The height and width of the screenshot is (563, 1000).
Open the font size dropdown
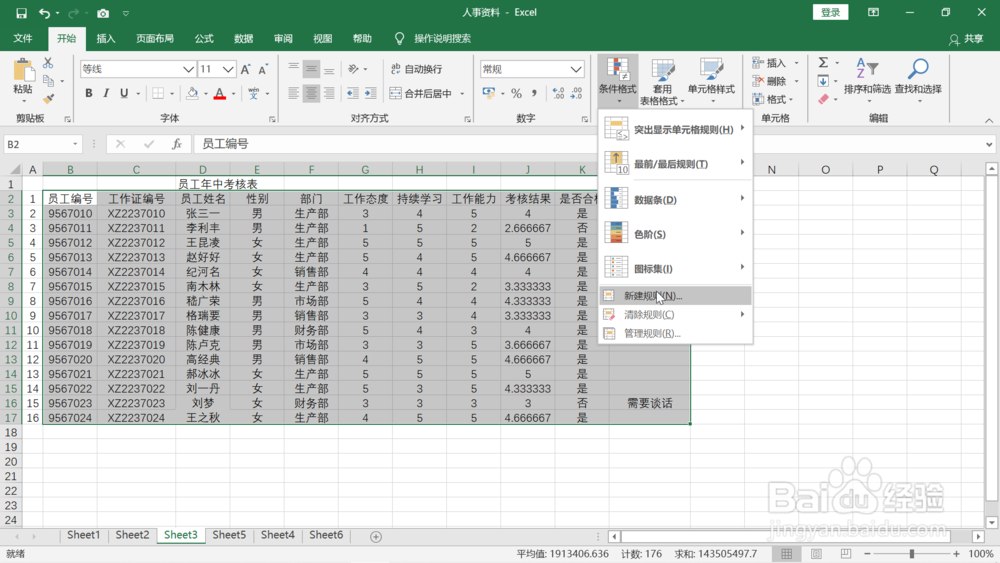click(228, 69)
